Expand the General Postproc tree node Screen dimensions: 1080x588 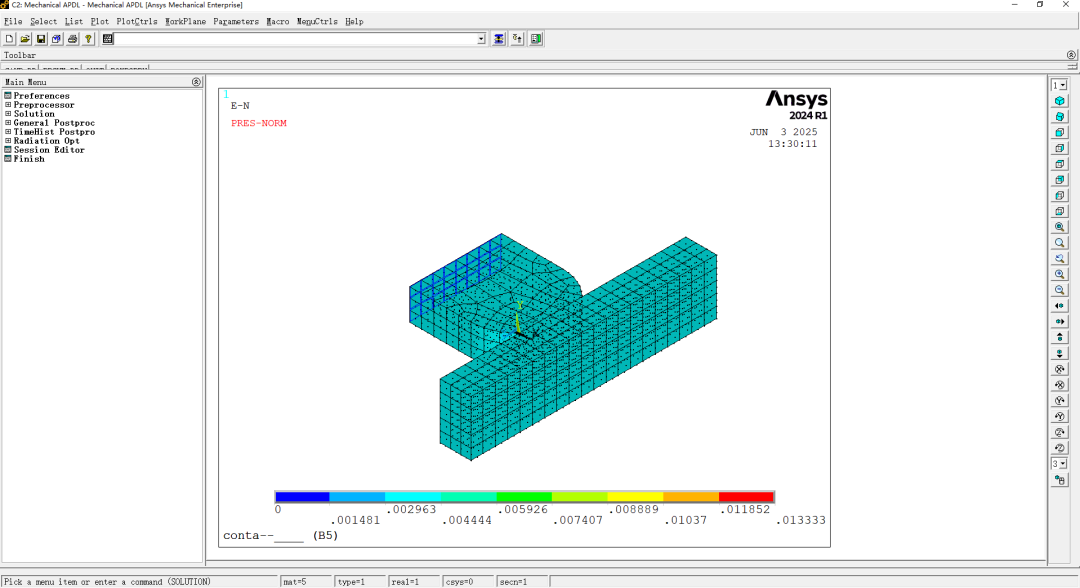(x=8, y=123)
